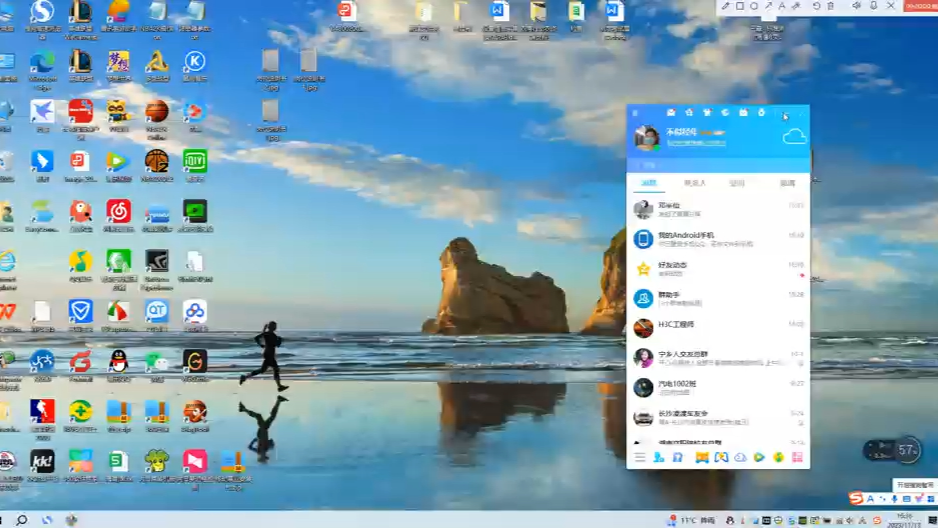Launch the NBA2K Online 2 icon
Viewport: 938px width, 528px height.
pos(157,161)
